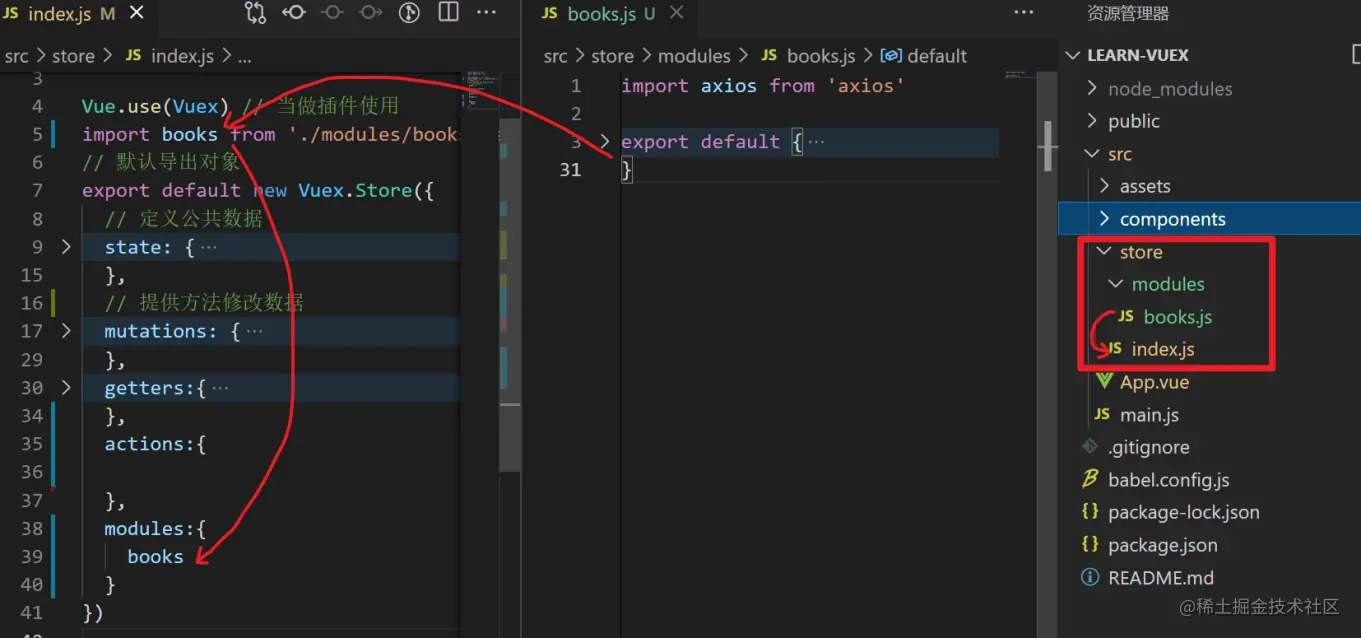Click the Open Changes git compare icon
The height and width of the screenshot is (638, 1361).
click(x=256, y=13)
